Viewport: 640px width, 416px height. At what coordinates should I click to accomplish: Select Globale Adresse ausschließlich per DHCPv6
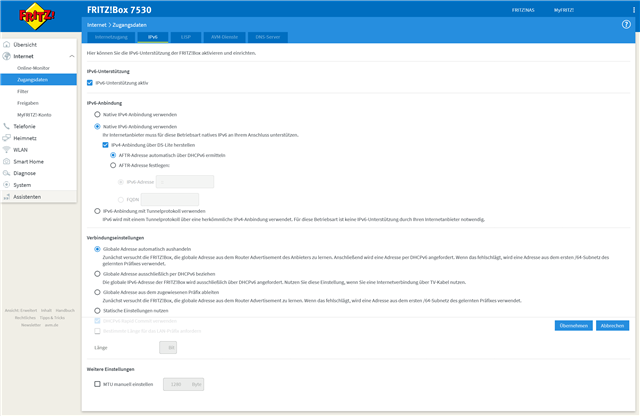[x=97, y=274]
